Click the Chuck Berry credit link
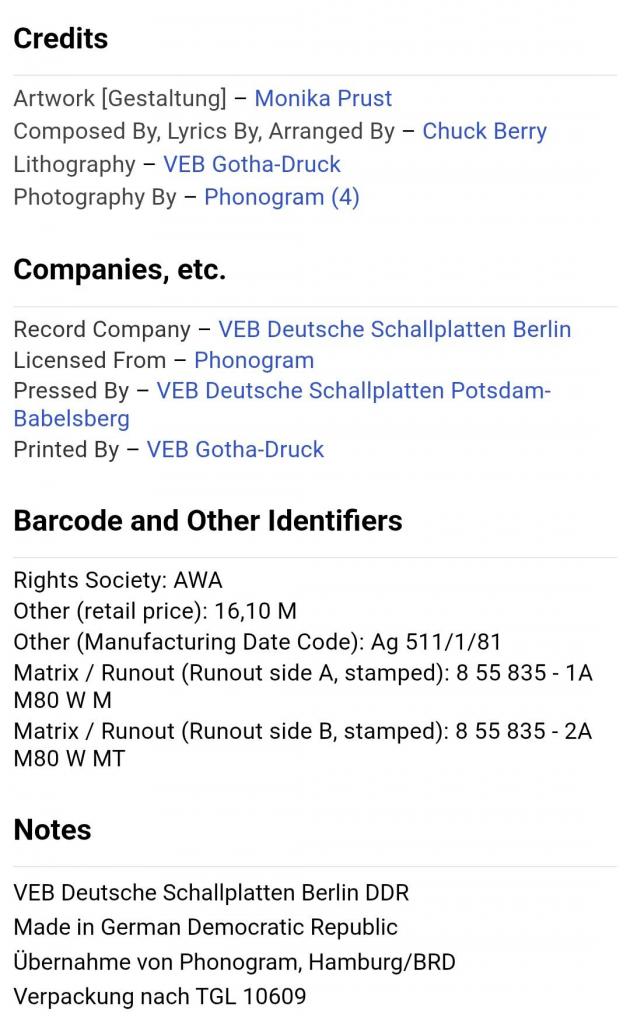The width and height of the screenshot is (630, 1024). coord(484,131)
